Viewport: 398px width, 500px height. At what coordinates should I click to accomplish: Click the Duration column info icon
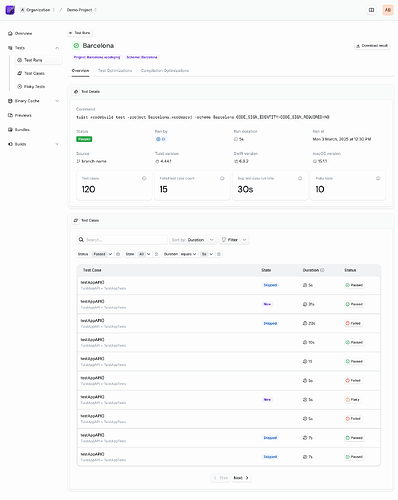322,270
